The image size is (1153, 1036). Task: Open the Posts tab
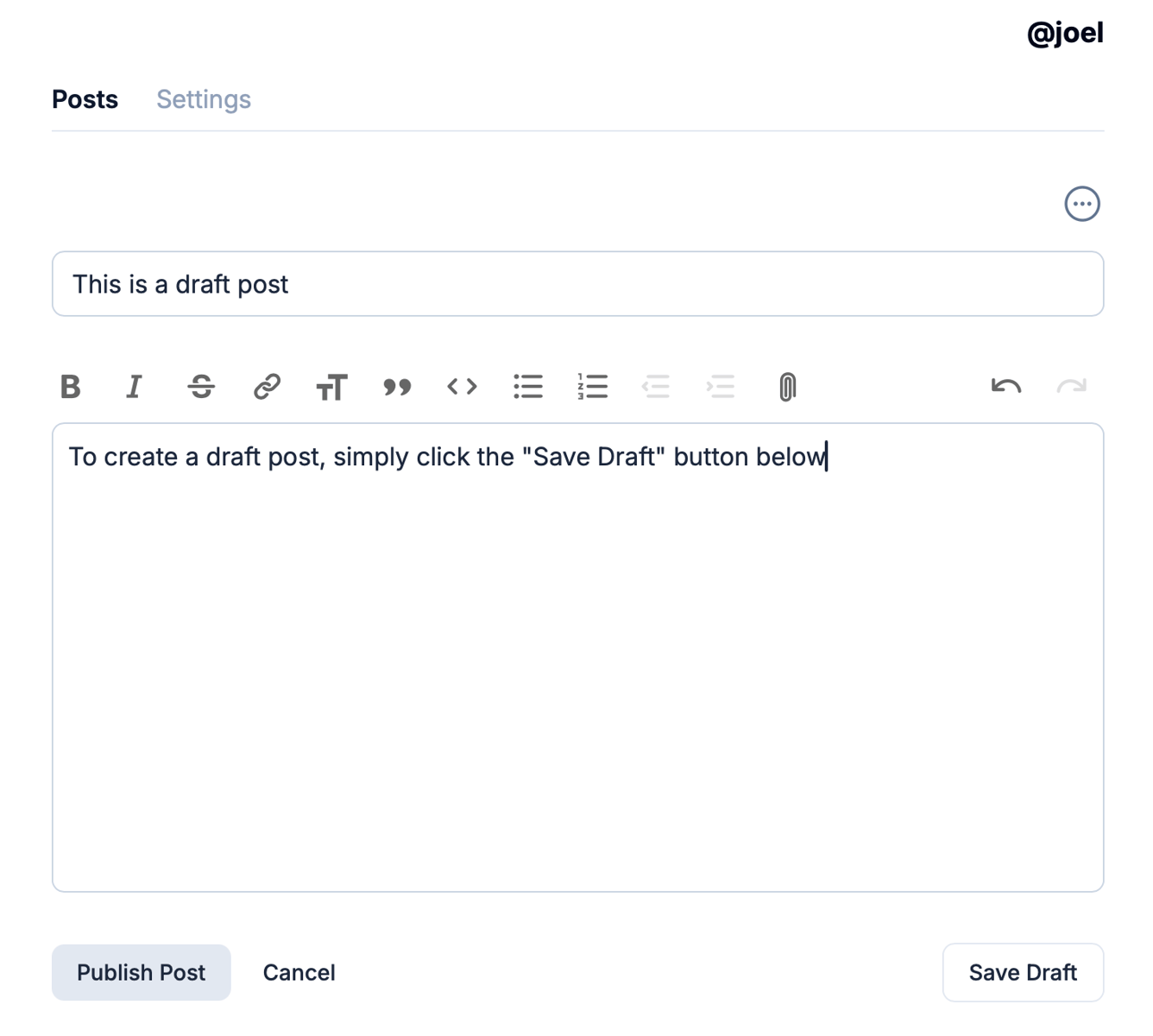click(x=85, y=99)
